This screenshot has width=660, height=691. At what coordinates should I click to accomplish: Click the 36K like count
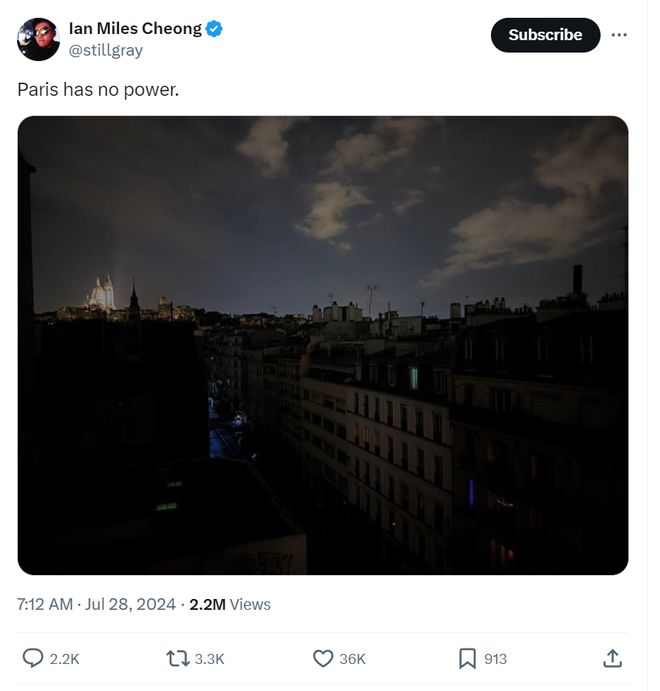[353, 658]
